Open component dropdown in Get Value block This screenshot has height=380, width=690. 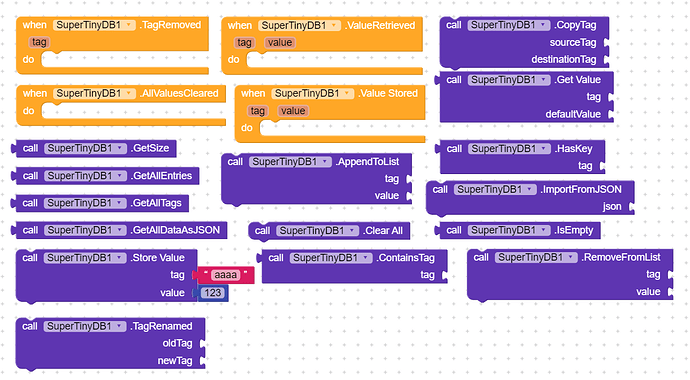(x=509, y=80)
